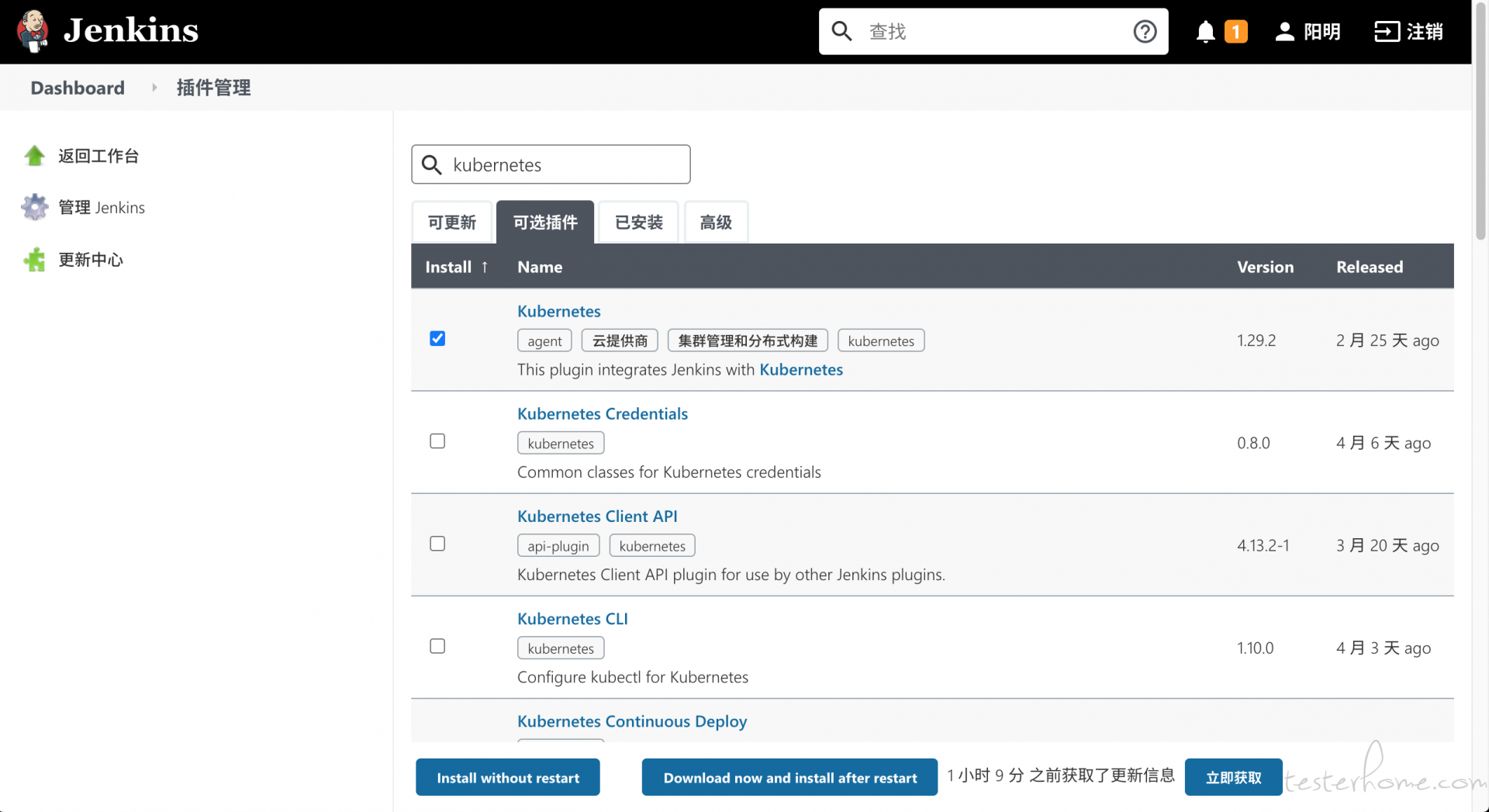This screenshot has width=1489, height=812.
Task: Click 'Configure kubectl for Kubernetes' description
Action: click(x=633, y=677)
